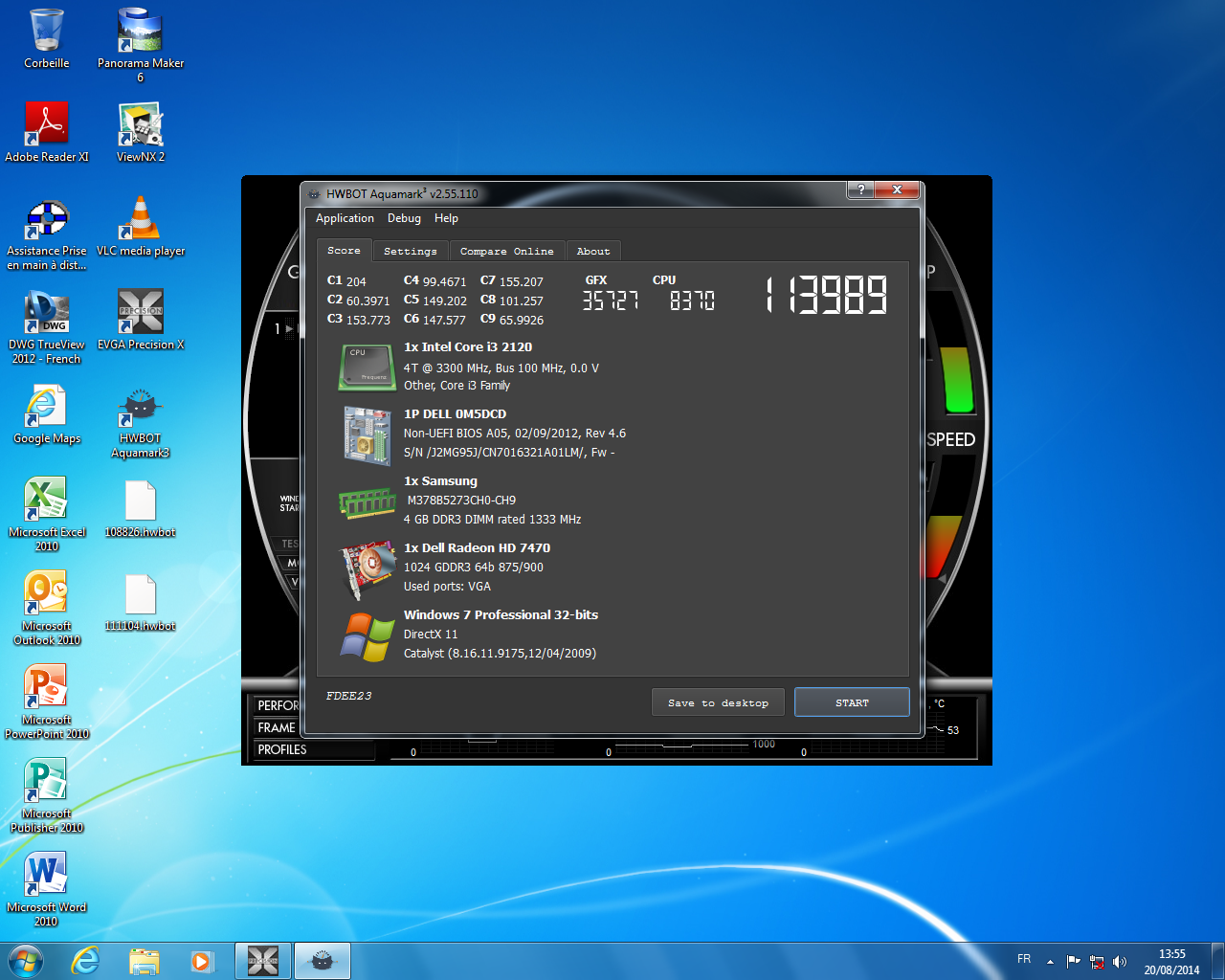Click the 'Catalyst (8.16.11.9175,12/04/2009)' line

click(x=500, y=654)
